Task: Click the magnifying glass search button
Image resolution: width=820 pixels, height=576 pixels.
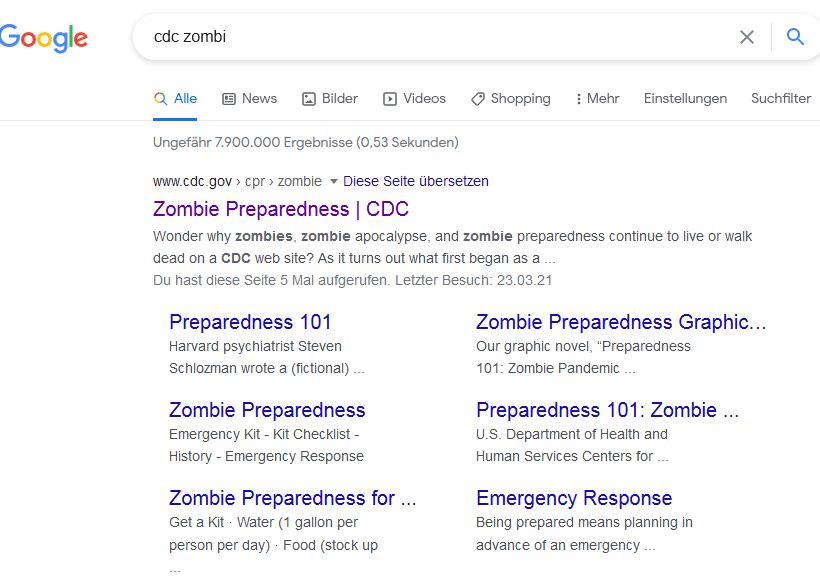Action: (796, 37)
